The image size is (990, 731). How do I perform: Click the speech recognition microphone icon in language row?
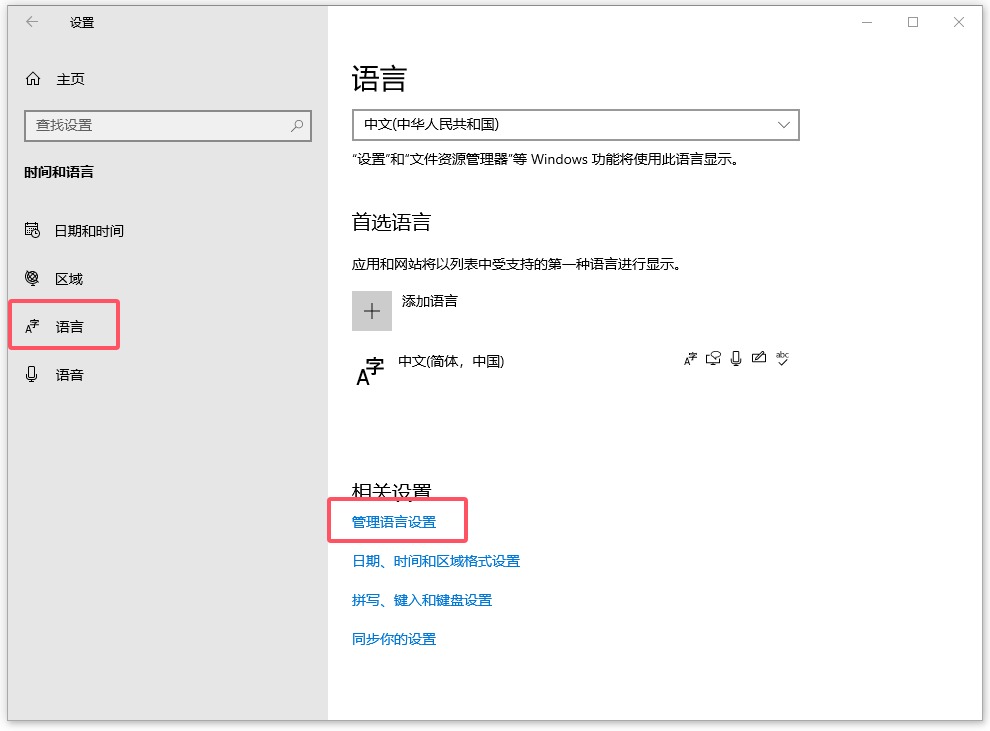point(736,358)
